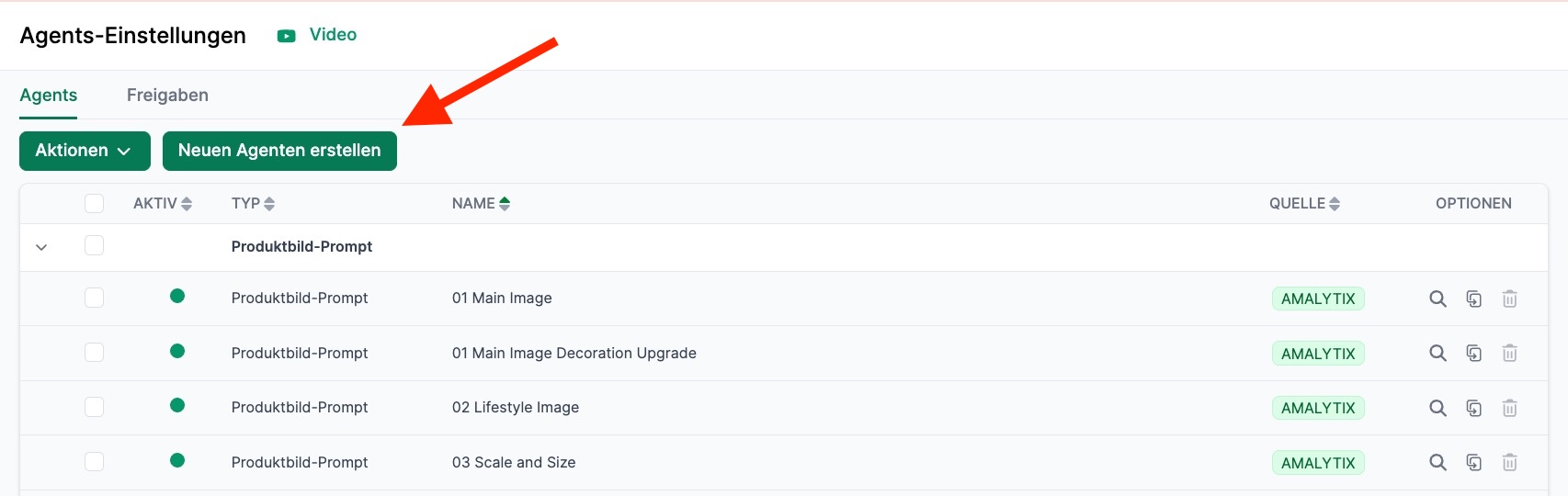Open the Video link
Screen dimensions: 1568x496
333,35
